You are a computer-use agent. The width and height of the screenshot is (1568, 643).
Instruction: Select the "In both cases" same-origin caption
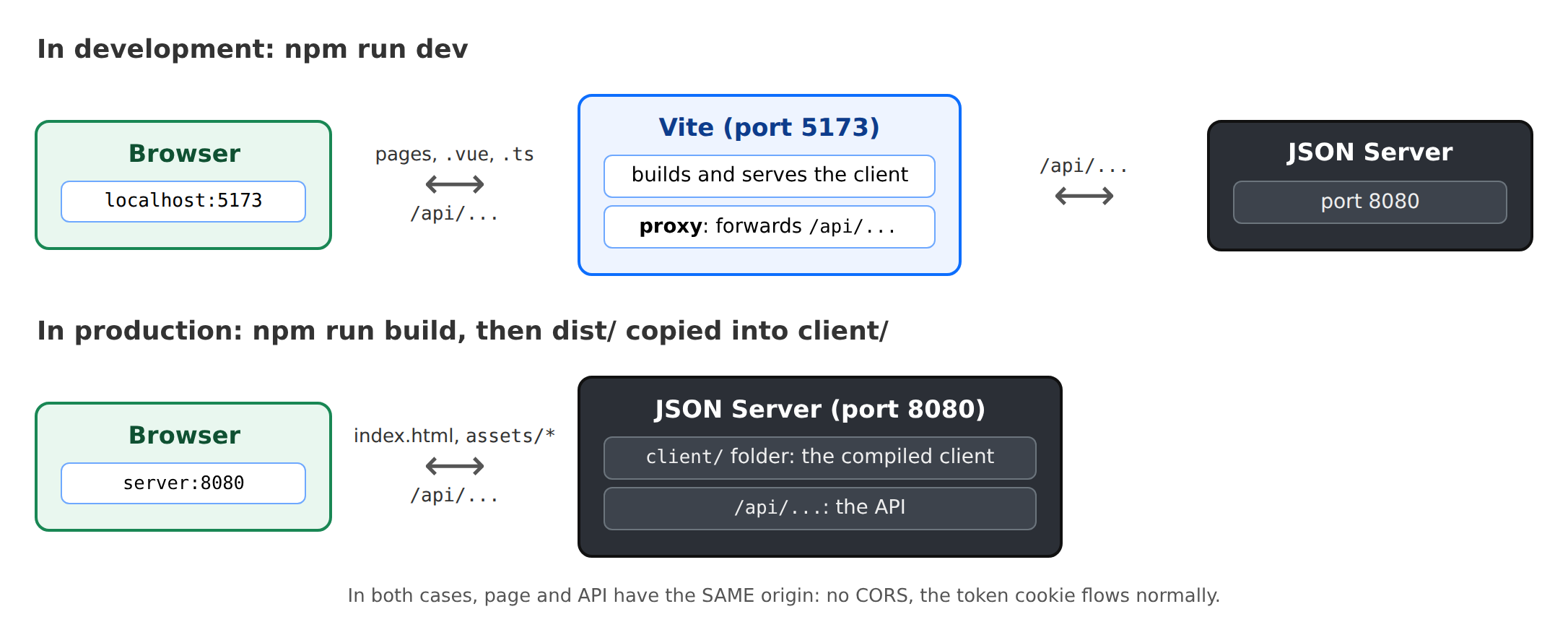coord(783,595)
